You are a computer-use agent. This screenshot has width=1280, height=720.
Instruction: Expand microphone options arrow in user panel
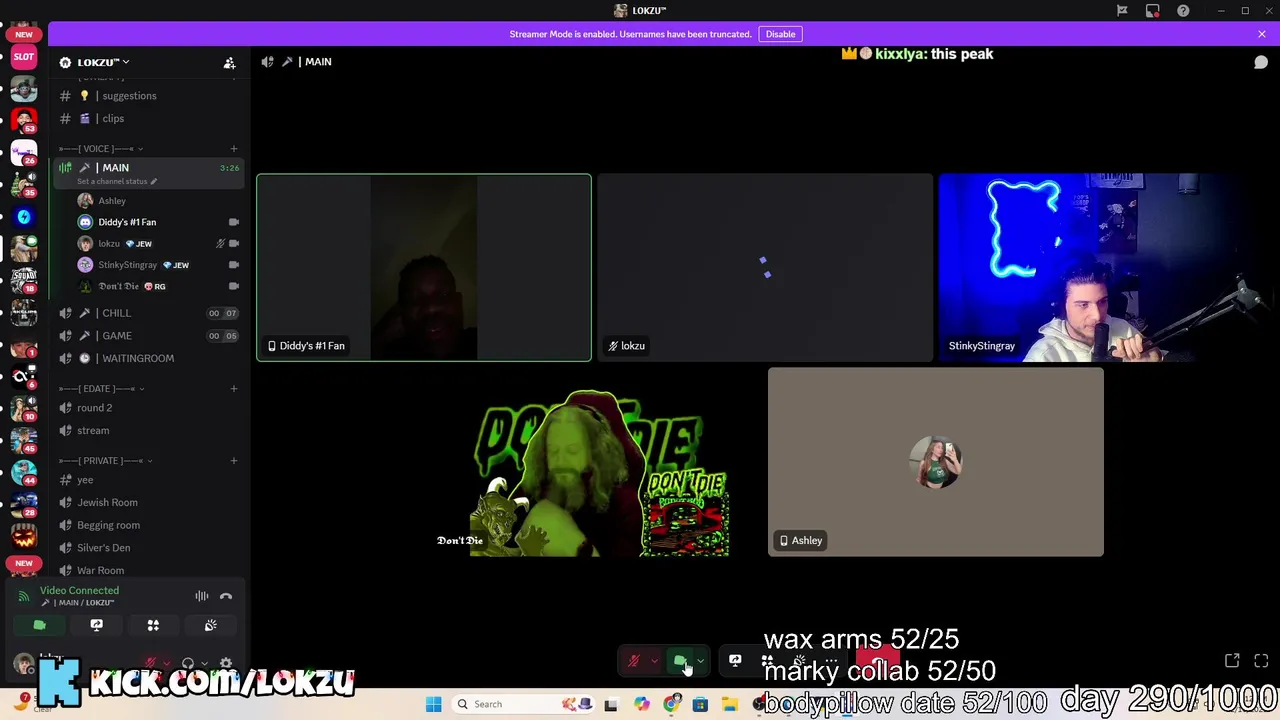(166, 663)
